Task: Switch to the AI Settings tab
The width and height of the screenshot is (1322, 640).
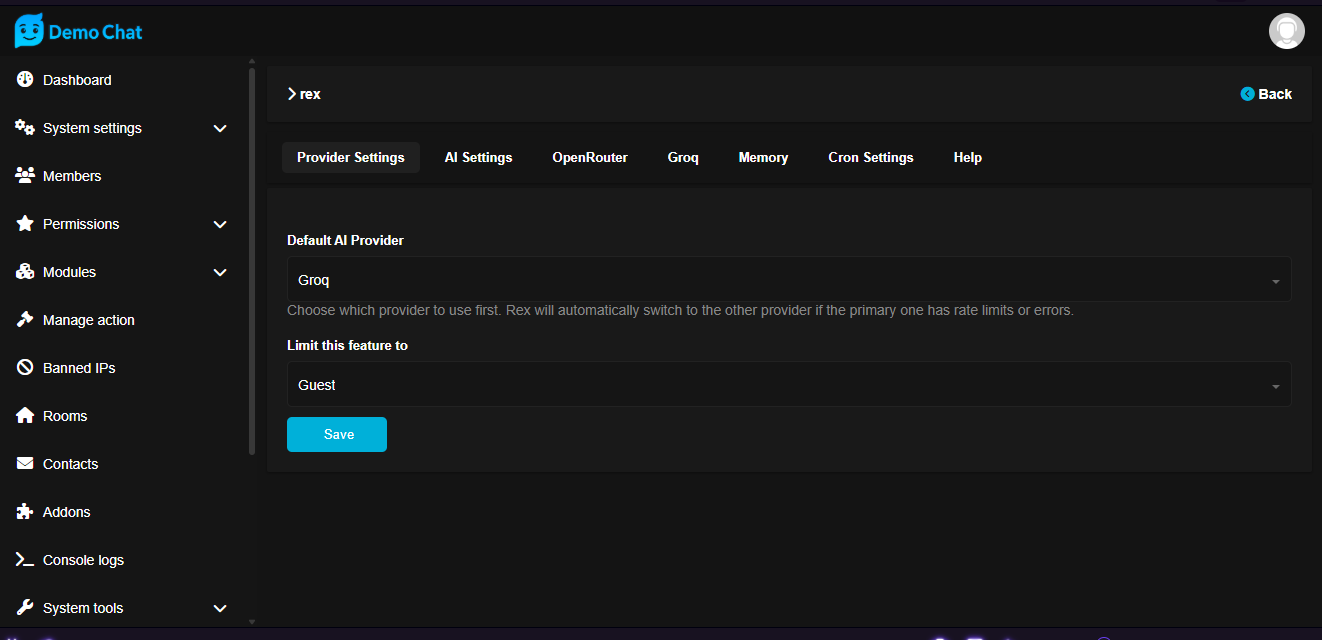Action: point(478,158)
